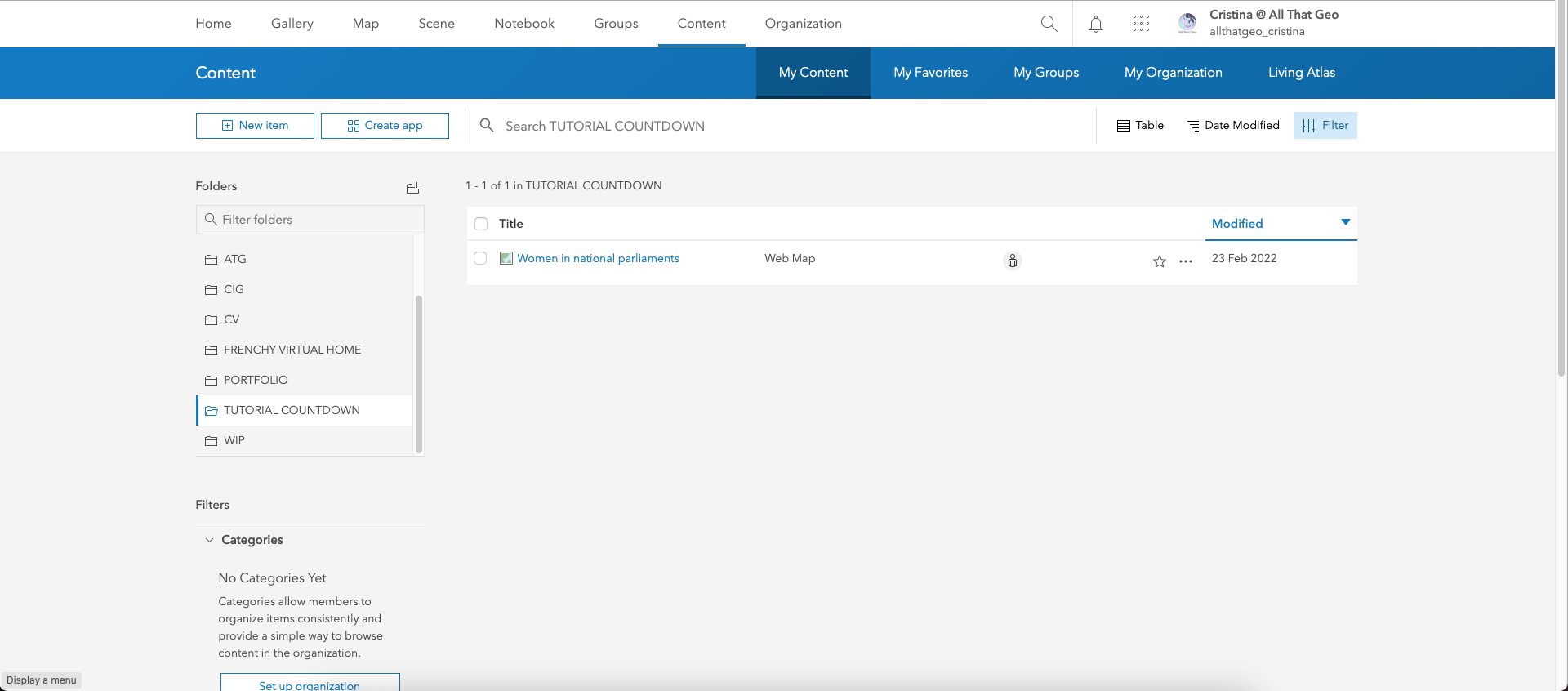Click the folder list scrollbar
1568x691 pixels.
point(419,373)
